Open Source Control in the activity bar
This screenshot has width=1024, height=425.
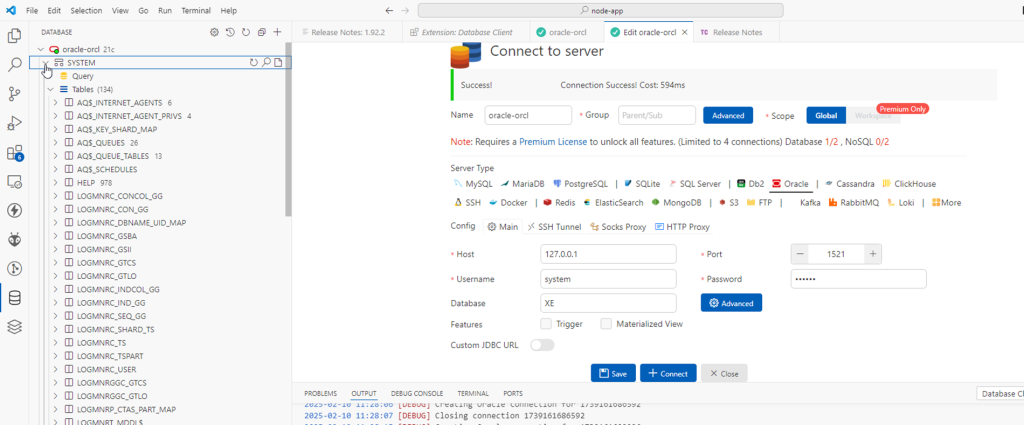coord(14,93)
